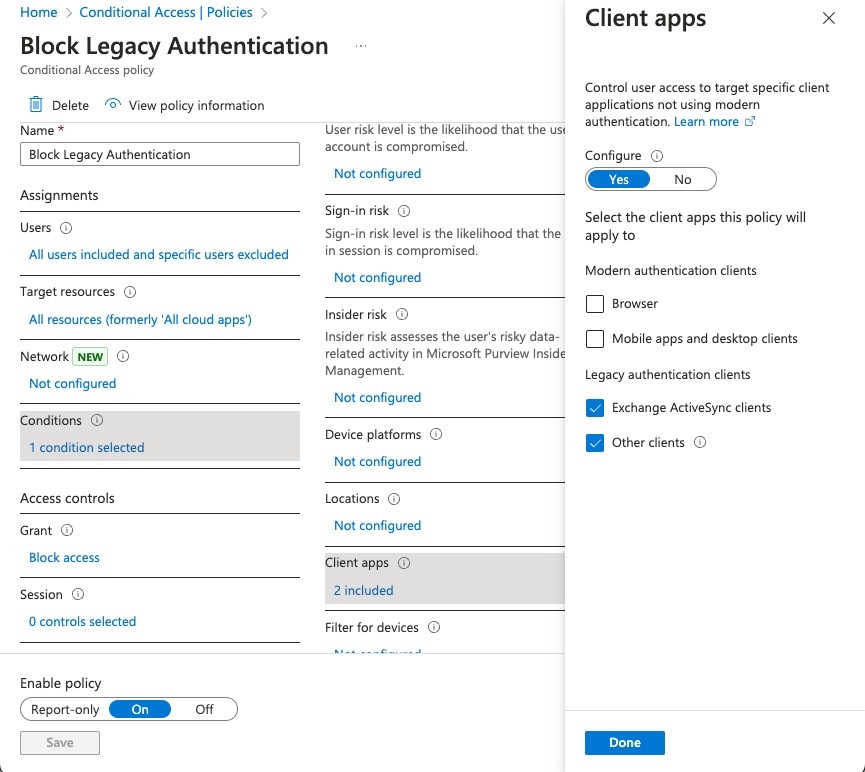Viewport: 865px width, 772px height.
Task: Click the info icon next to Grant
Action: 67,530
